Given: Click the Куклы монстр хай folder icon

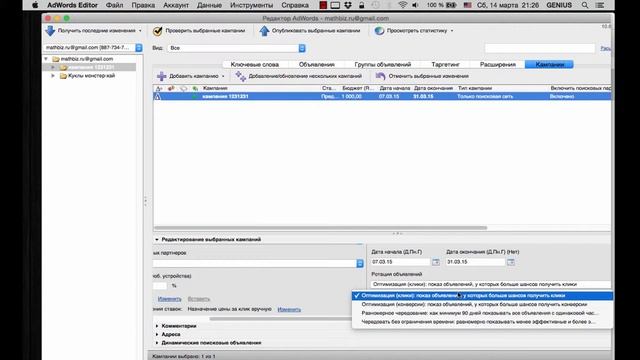Looking at the screenshot, I should [63, 76].
